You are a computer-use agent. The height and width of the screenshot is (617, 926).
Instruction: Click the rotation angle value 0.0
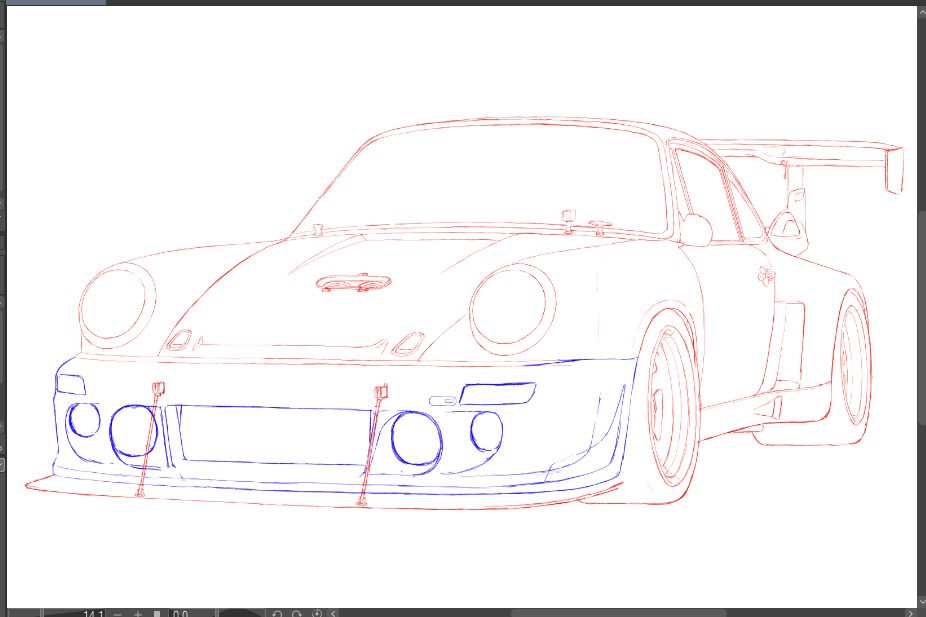click(x=181, y=614)
